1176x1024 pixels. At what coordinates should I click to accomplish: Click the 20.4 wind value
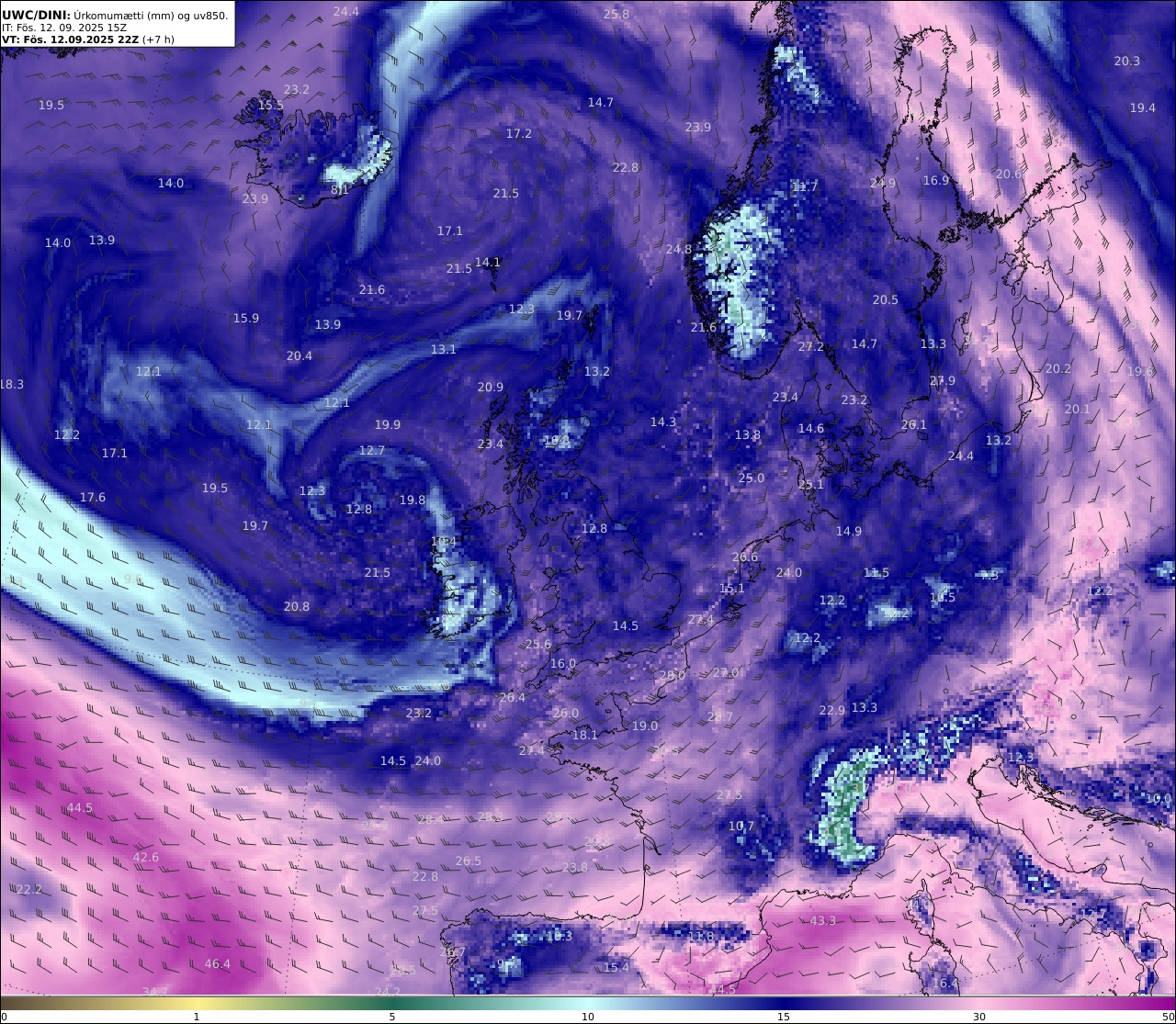point(300,355)
